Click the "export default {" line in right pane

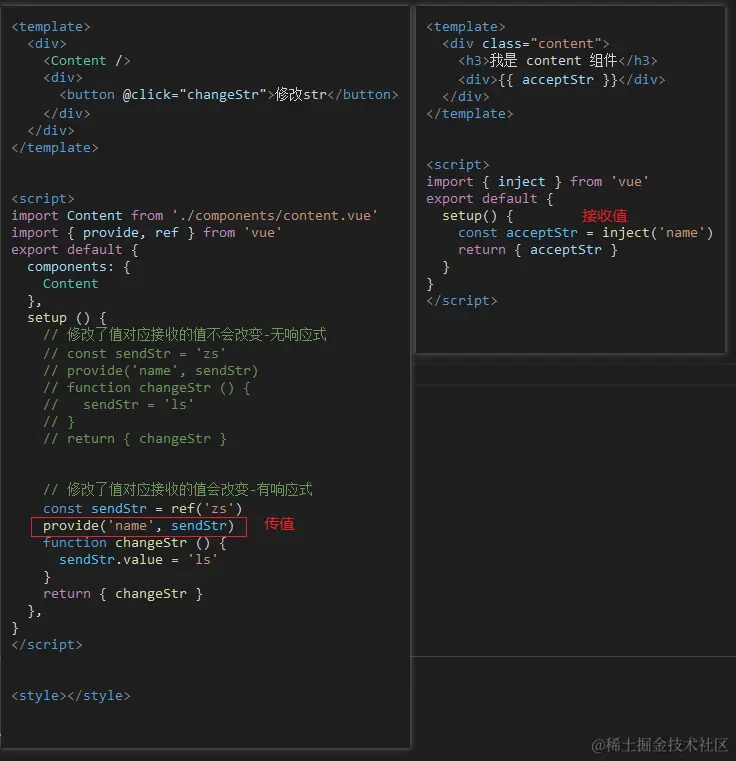point(490,199)
